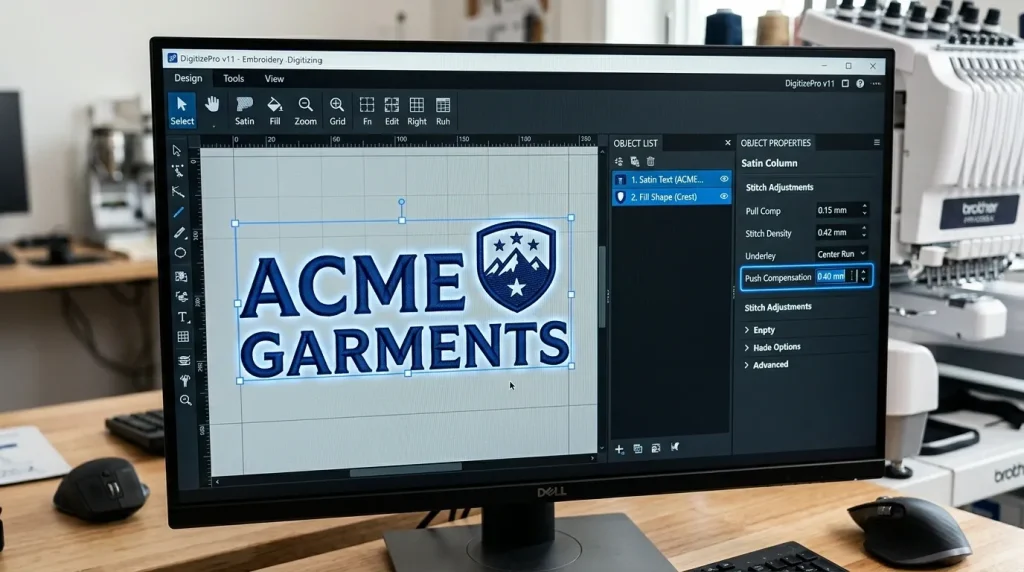Screen dimensions: 1024x572
Task: Adjust Stitch Density stepper arrows
Action: coord(863,232)
